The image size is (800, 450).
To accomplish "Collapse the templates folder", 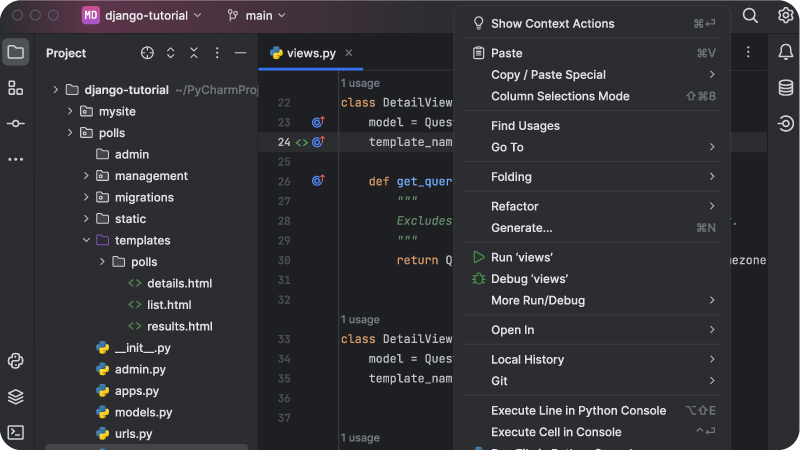I will click(x=86, y=240).
